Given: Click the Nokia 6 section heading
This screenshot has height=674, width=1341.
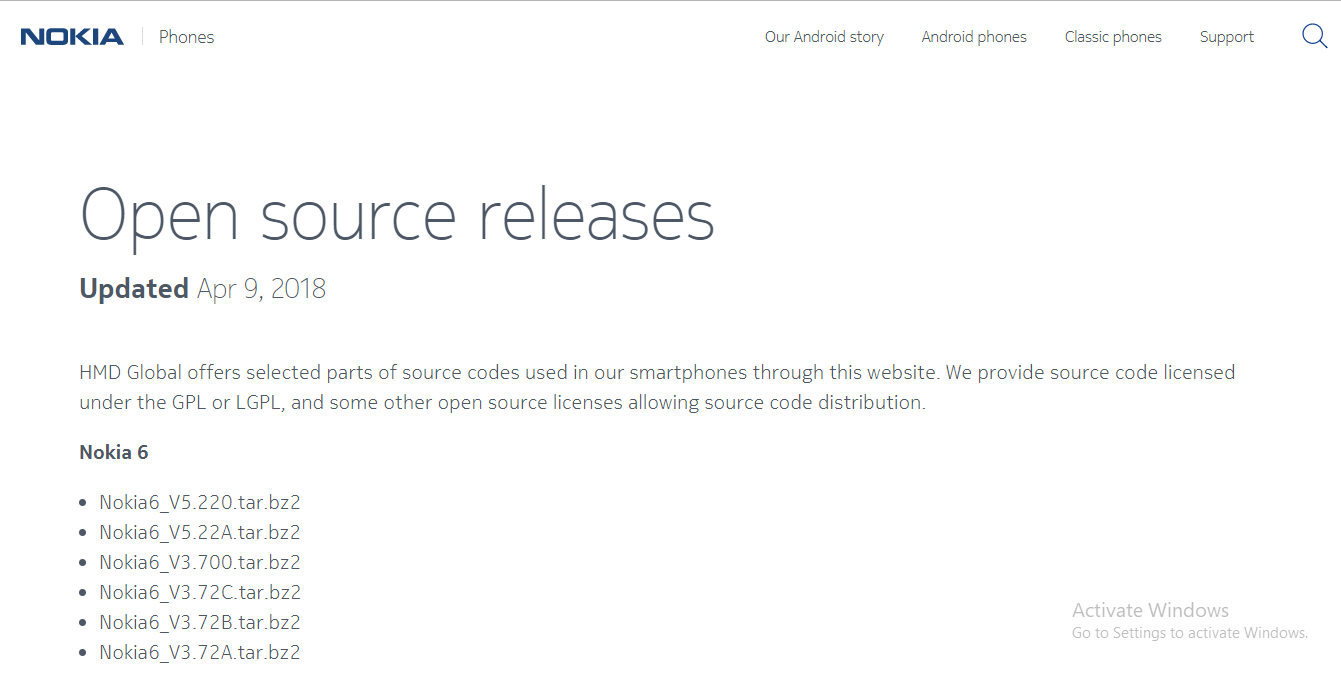Looking at the screenshot, I should tap(113, 452).
